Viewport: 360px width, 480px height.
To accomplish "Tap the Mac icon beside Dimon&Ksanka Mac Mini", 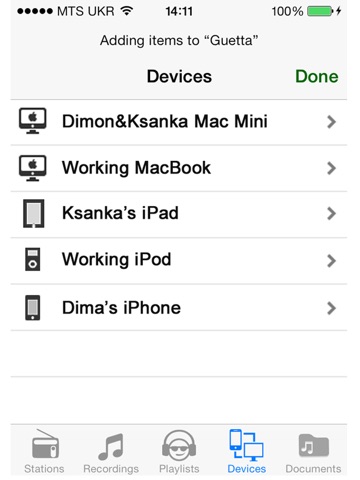I will click(x=32, y=121).
